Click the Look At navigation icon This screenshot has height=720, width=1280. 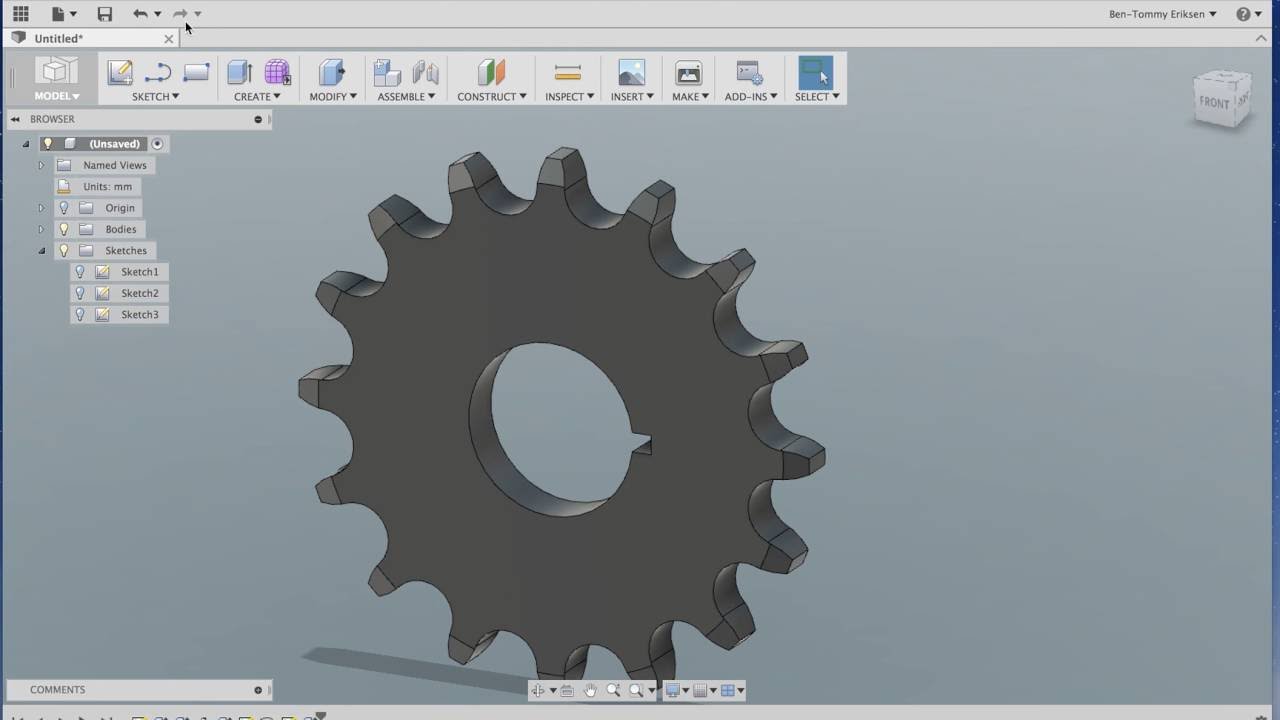tap(567, 690)
